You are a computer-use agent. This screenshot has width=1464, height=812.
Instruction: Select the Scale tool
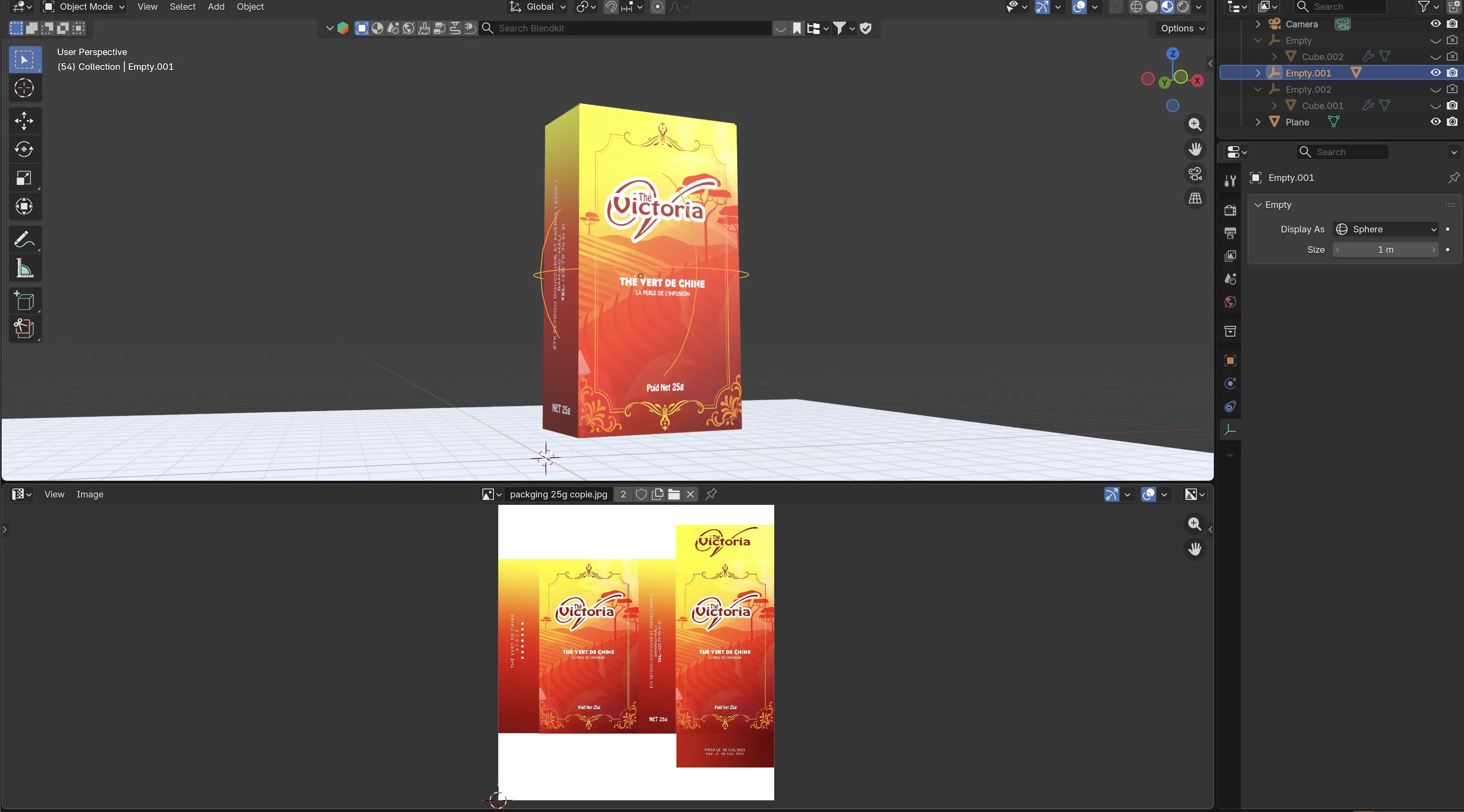click(25, 178)
